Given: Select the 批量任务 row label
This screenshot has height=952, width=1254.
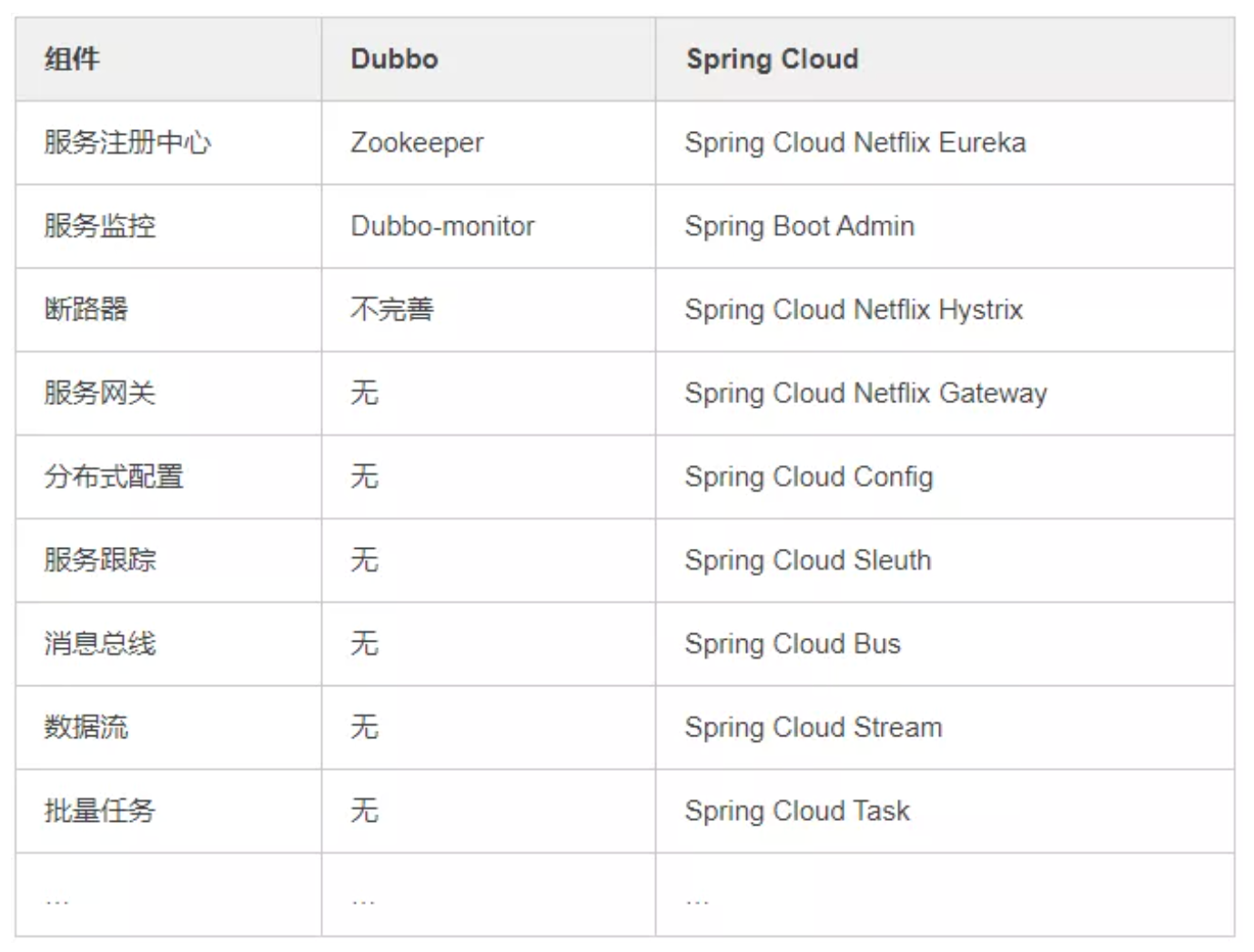Looking at the screenshot, I should coord(100,811).
